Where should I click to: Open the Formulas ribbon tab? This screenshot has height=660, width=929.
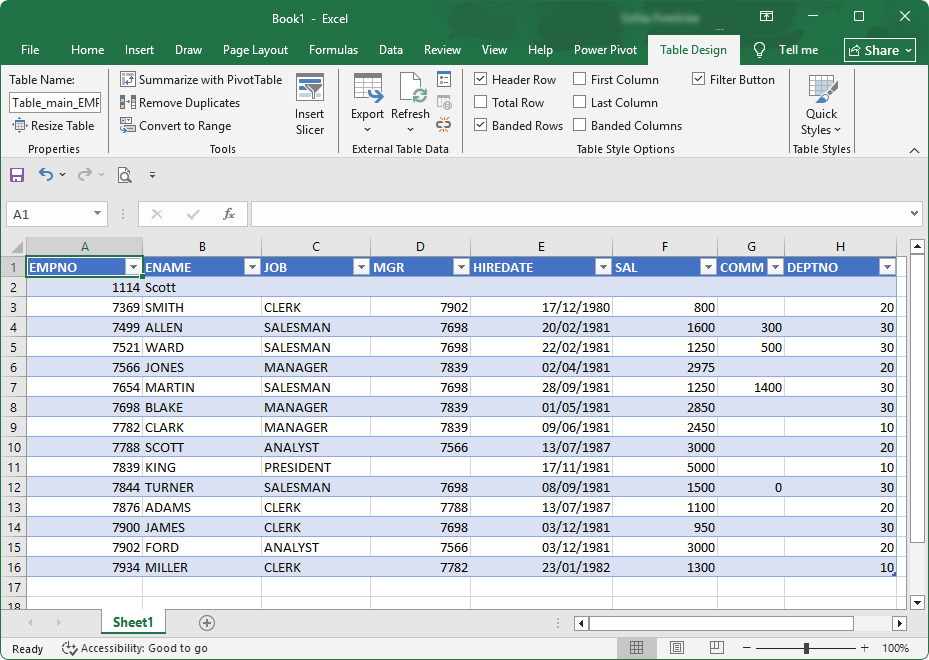tap(334, 50)
